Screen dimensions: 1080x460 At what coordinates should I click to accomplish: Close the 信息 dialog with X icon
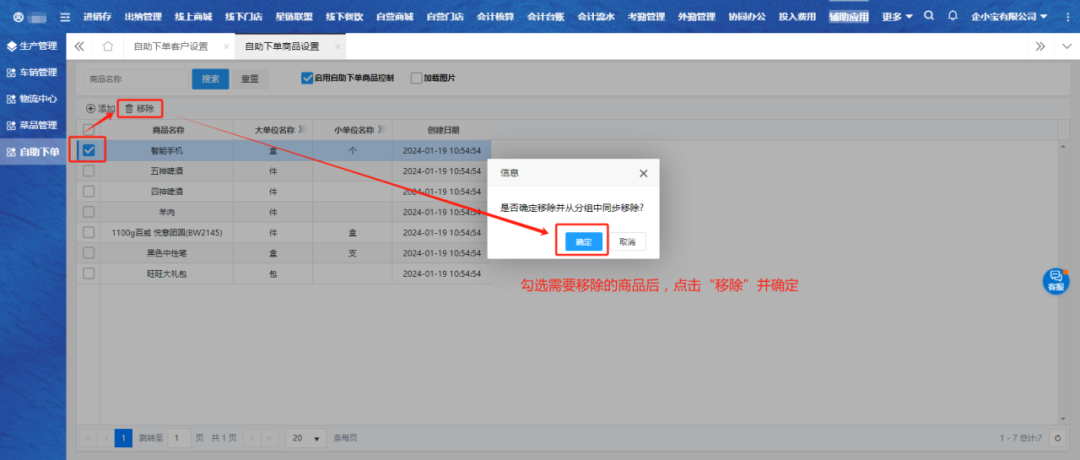[x=643, y=173]
